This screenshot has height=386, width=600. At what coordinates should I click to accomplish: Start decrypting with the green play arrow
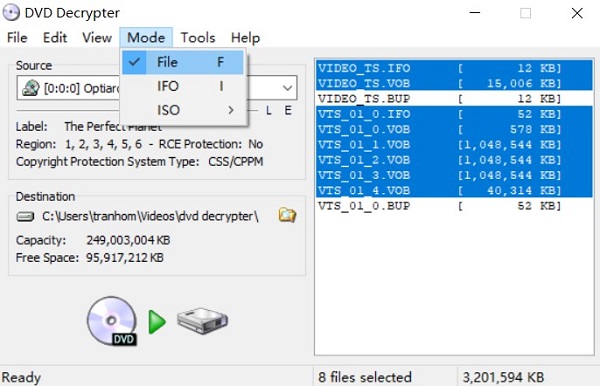[157, 322]
